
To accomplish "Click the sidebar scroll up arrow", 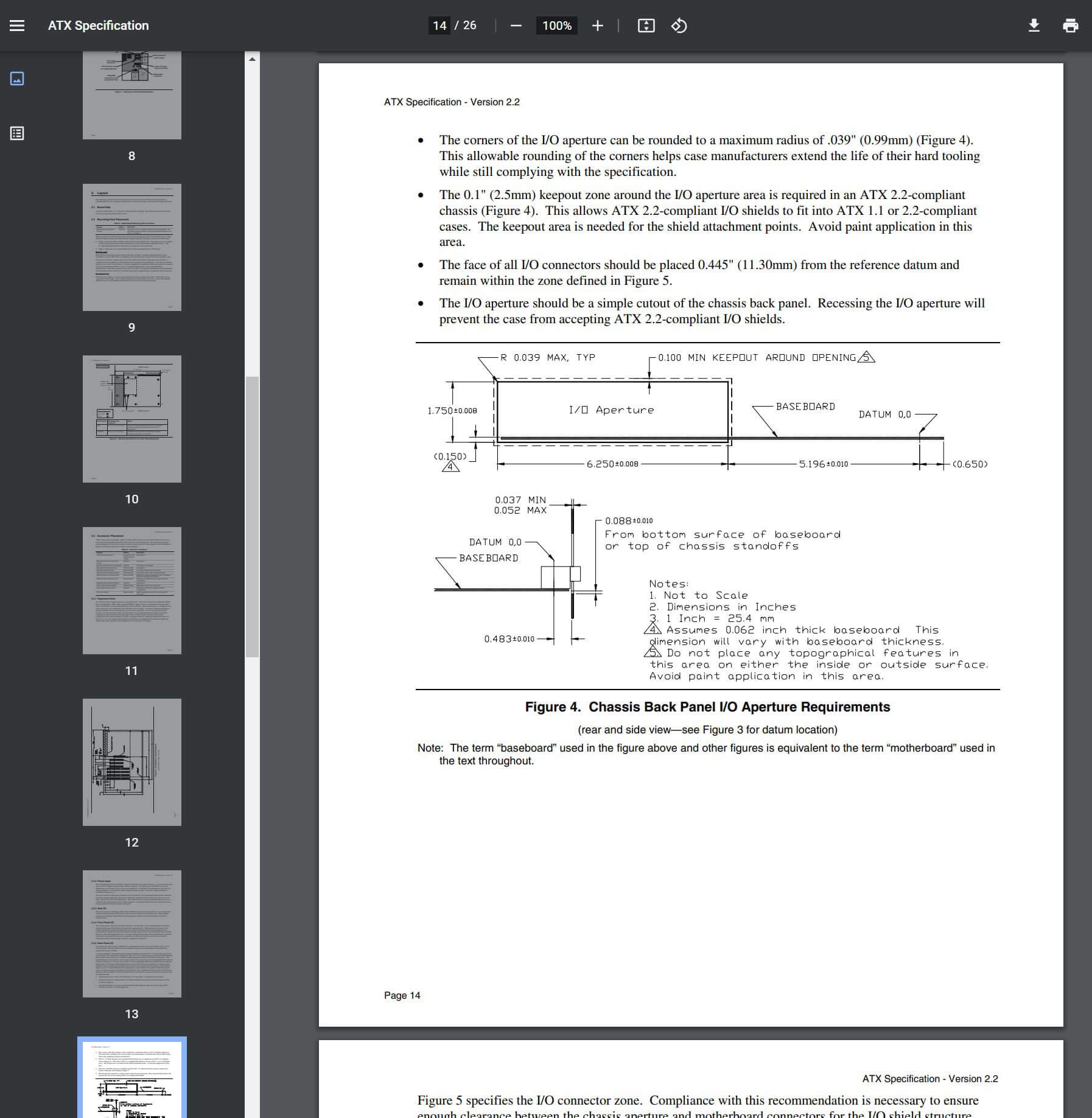I will (x=252, y=59).
